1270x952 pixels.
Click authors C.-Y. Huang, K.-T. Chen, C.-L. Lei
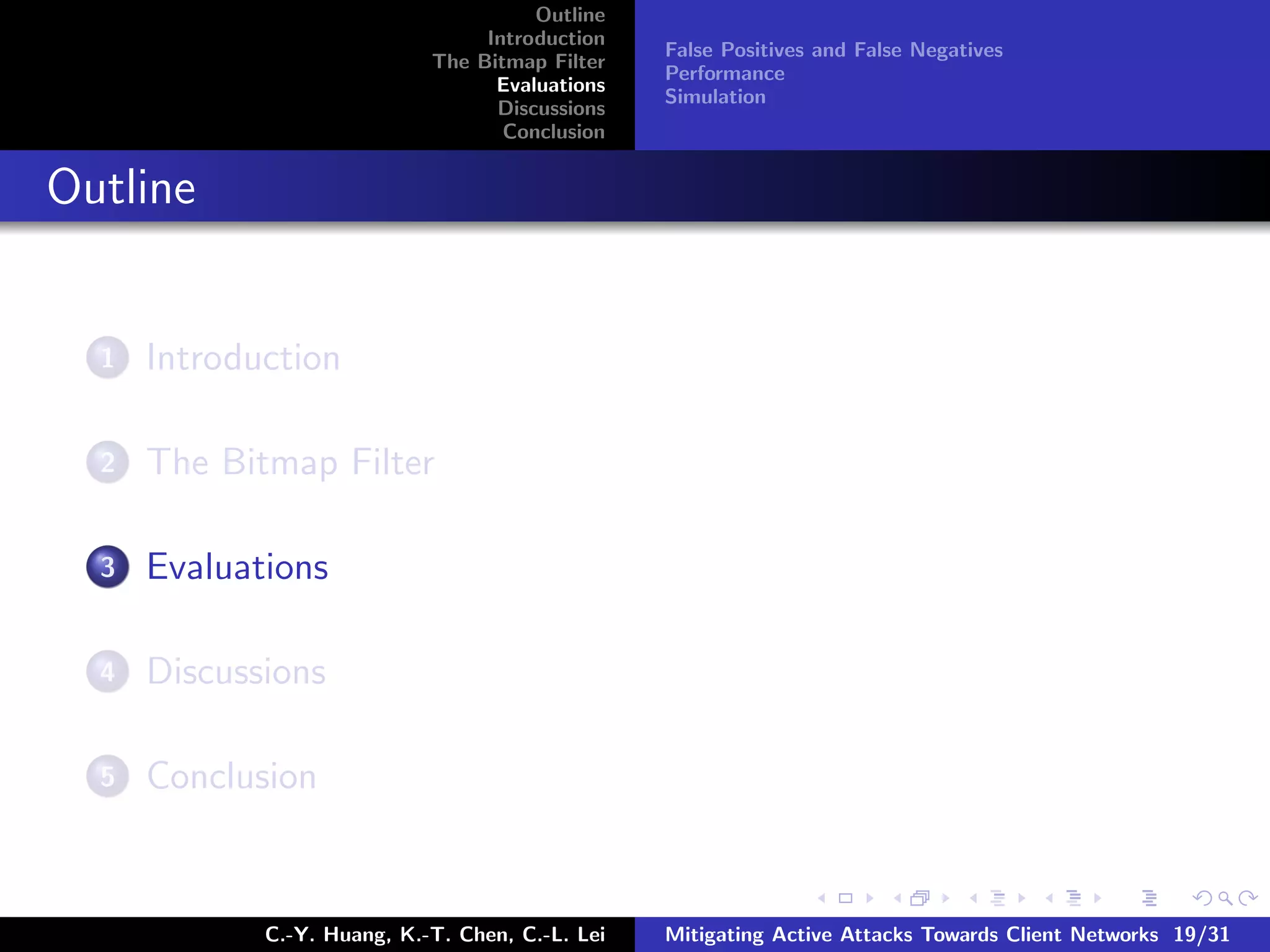click(x=435, y=935)
